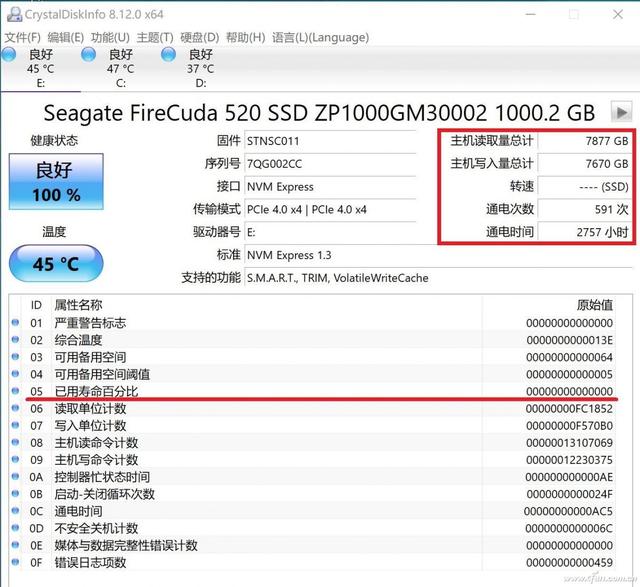Click the 原始值 column header
Screen dimensions: 640x587
coord(595,305)
